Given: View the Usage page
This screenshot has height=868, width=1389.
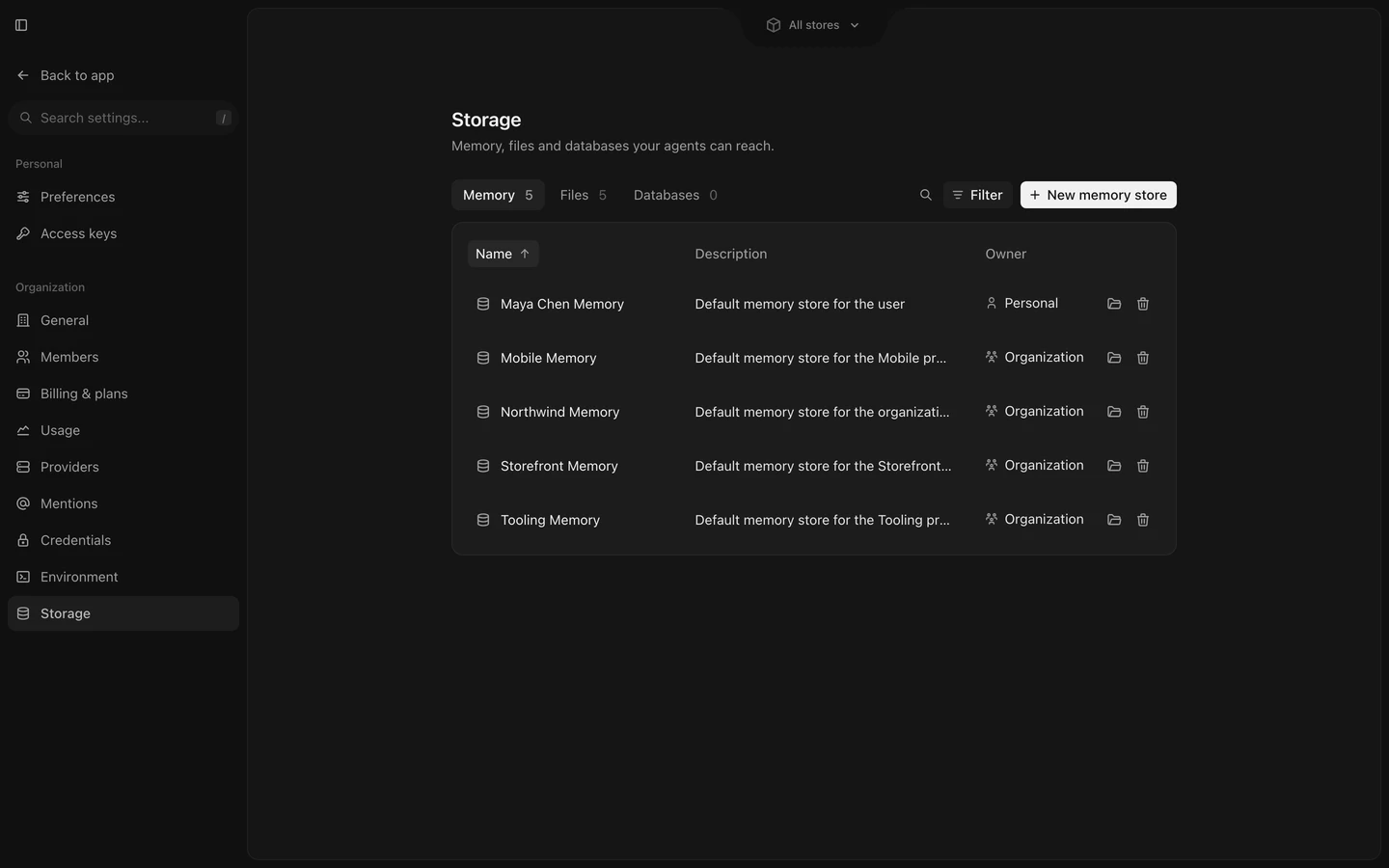Looking at the screenshot, I should (123, 430).
